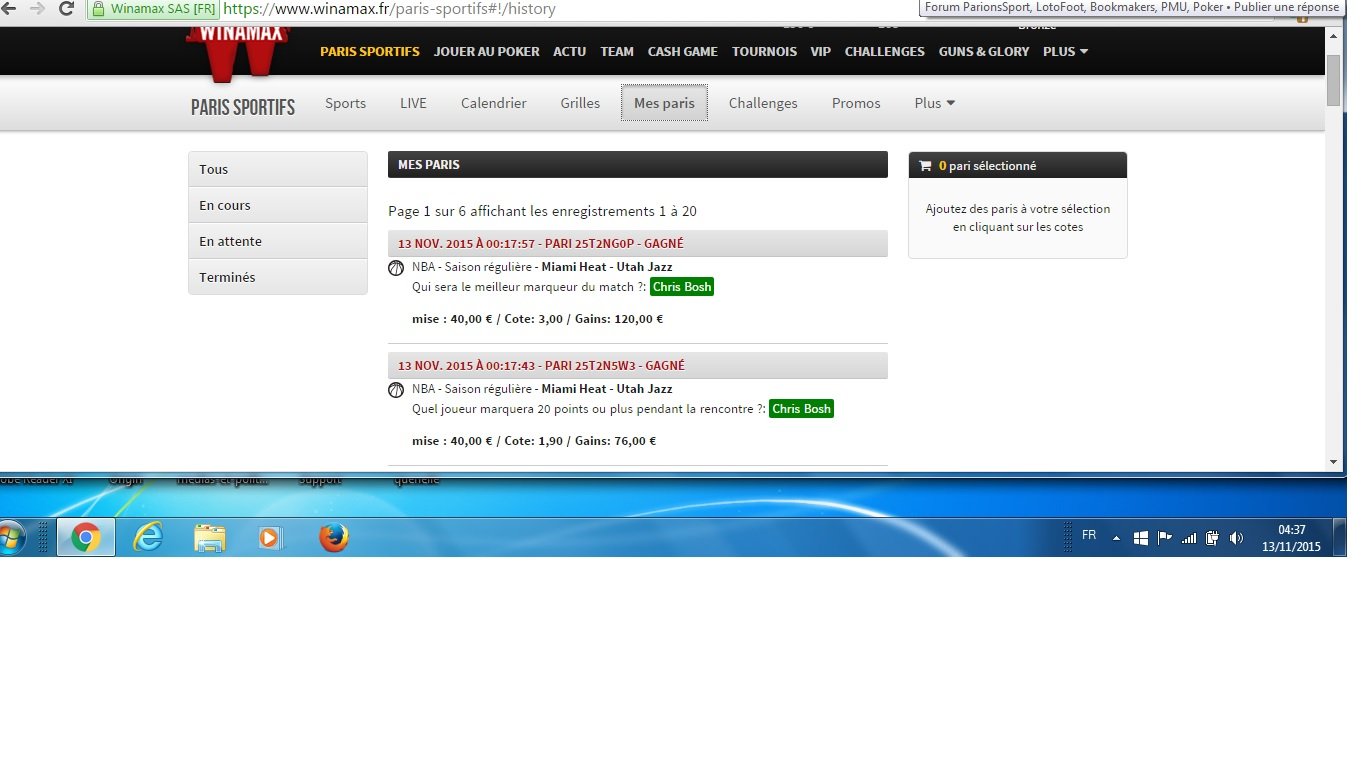Viewport: 1366px width, 768px height.
Task: Click the page vertical scrollbar thumb
Action: [x=1333, y=79]
